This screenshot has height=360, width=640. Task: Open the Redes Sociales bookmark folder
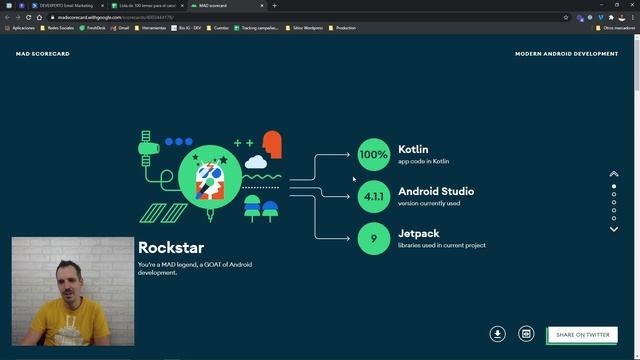(x=57, y=28)
